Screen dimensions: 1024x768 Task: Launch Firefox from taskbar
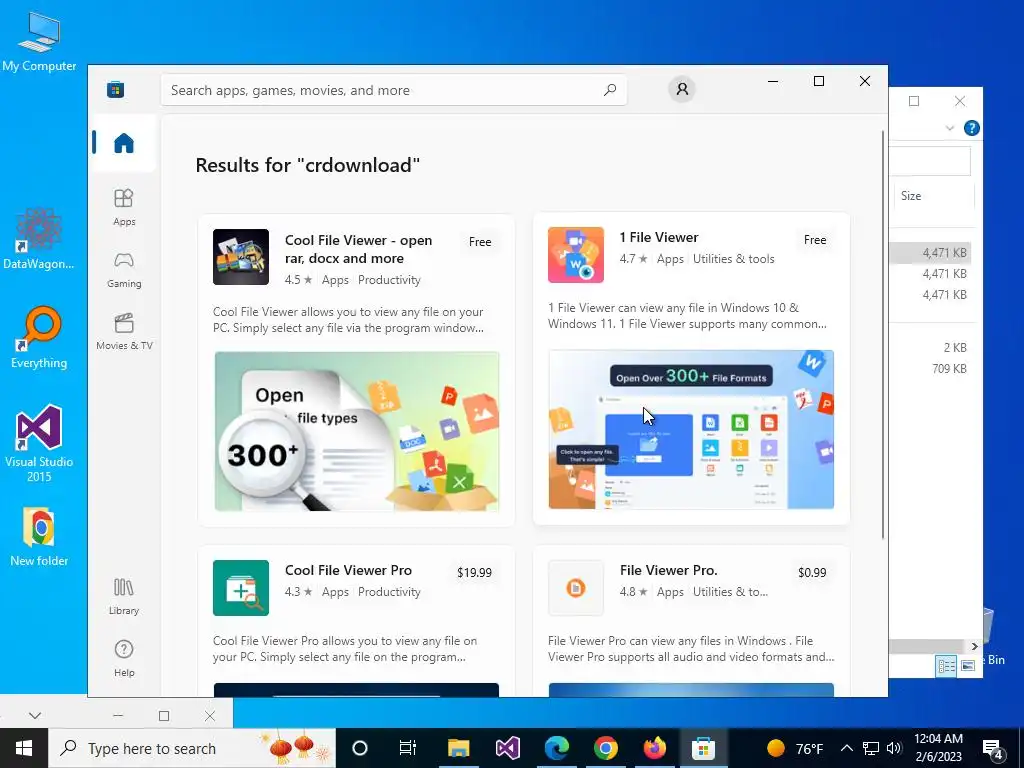654,748
